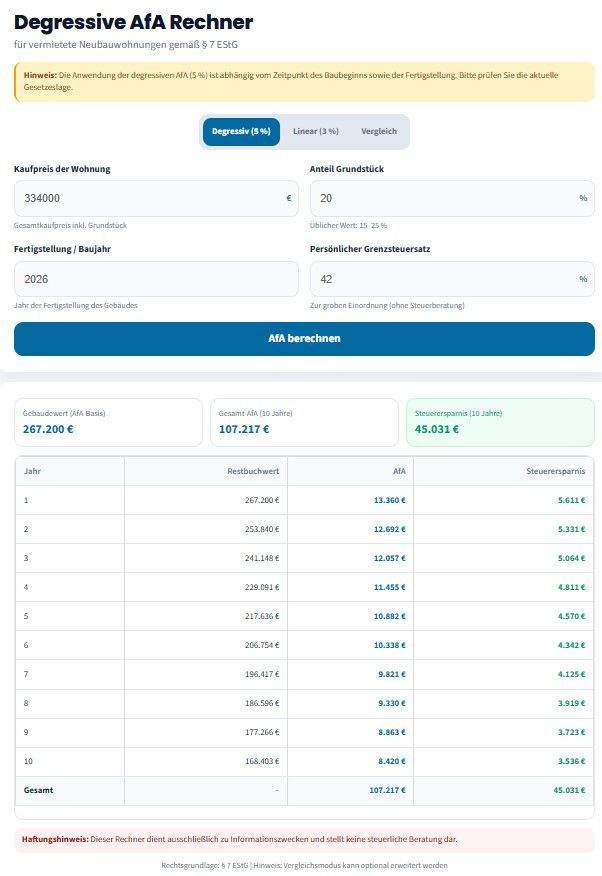
Task: Click the Fertigstellung / Baujahr year field
Action: pyautogui.click(x=155, y=279)
